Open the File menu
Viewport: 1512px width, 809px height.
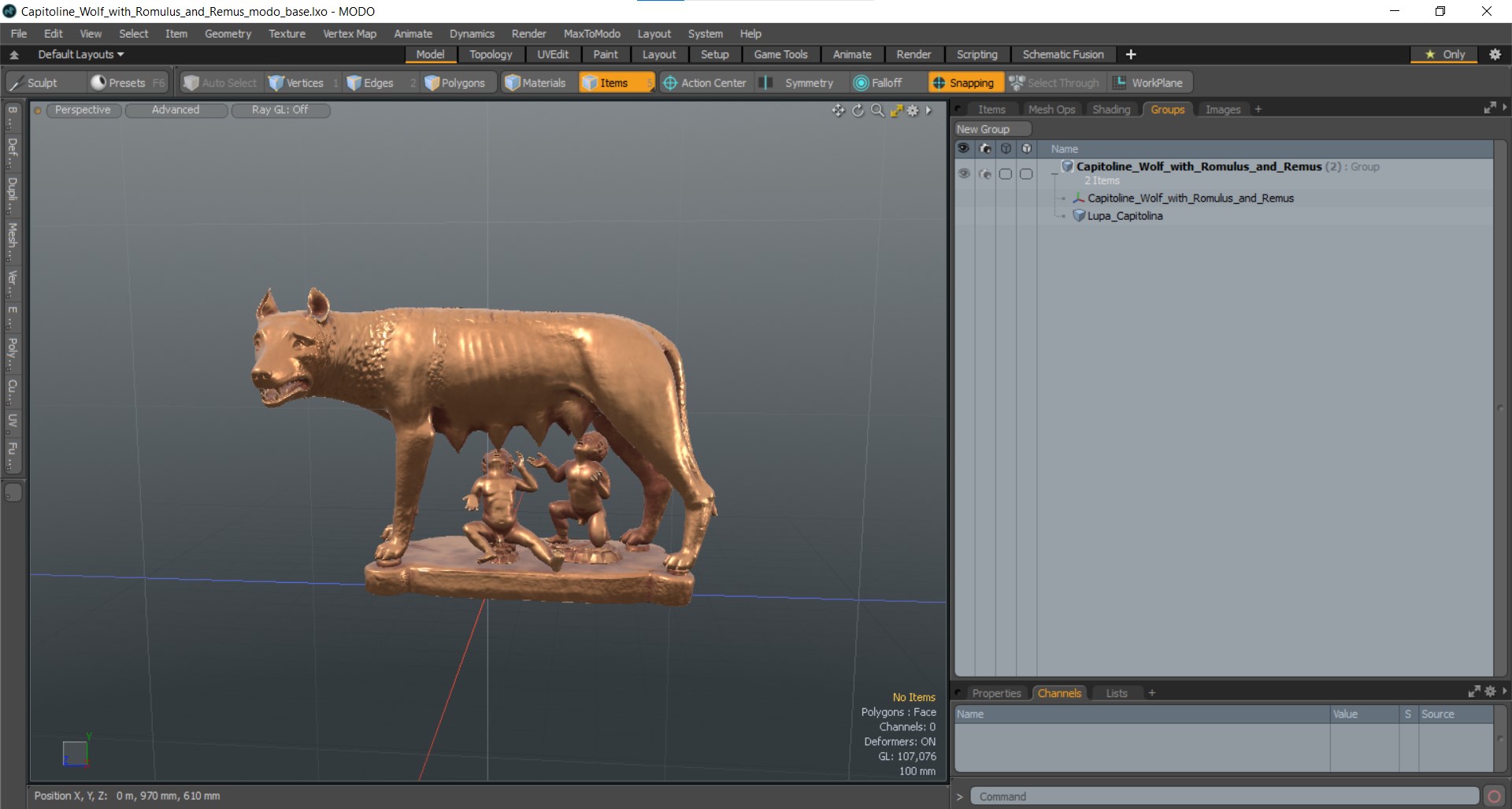coord(19,34)
